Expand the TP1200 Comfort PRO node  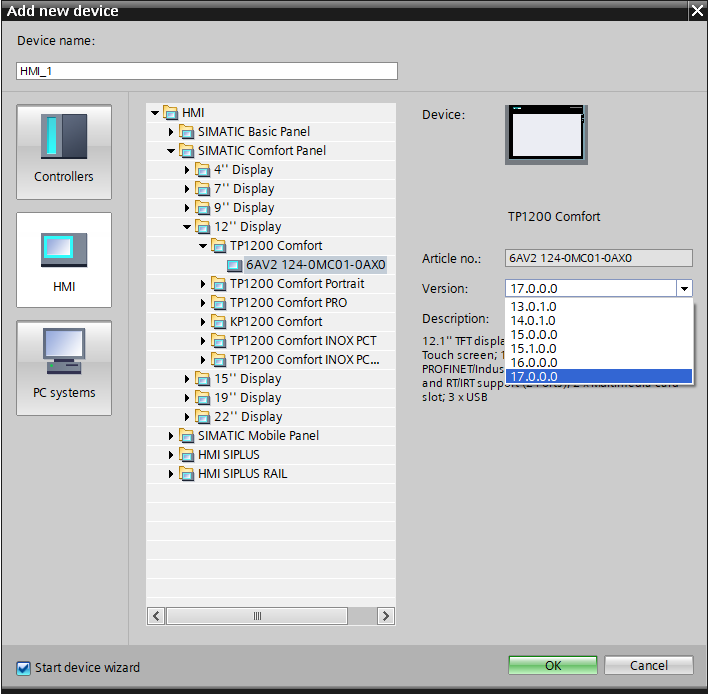(203, 302)
